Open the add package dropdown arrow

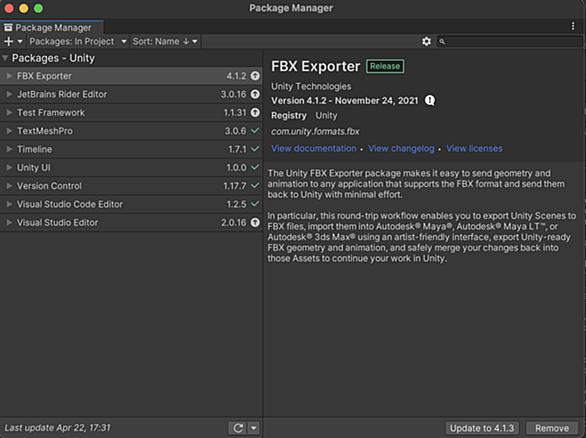(20, 41)
